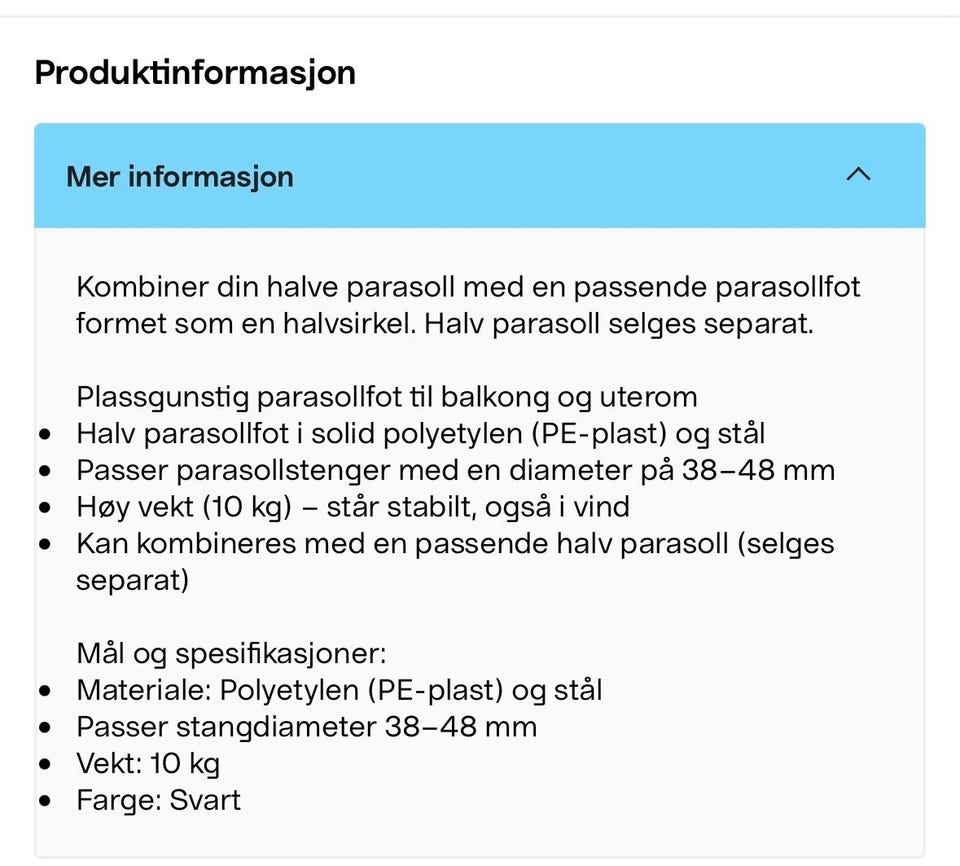960x866 pixels.
Task: Click 'Halv parasoll selges separat' sentence
Action: [619, 323]
